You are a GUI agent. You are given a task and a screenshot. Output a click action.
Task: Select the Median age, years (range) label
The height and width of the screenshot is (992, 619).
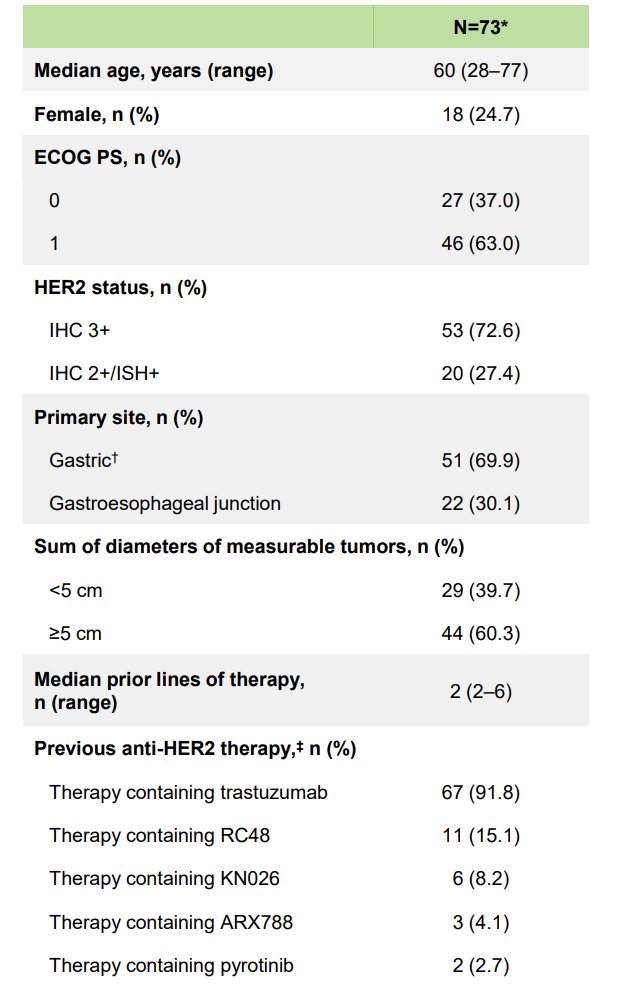pyautogui.click(x=154, y=71)
